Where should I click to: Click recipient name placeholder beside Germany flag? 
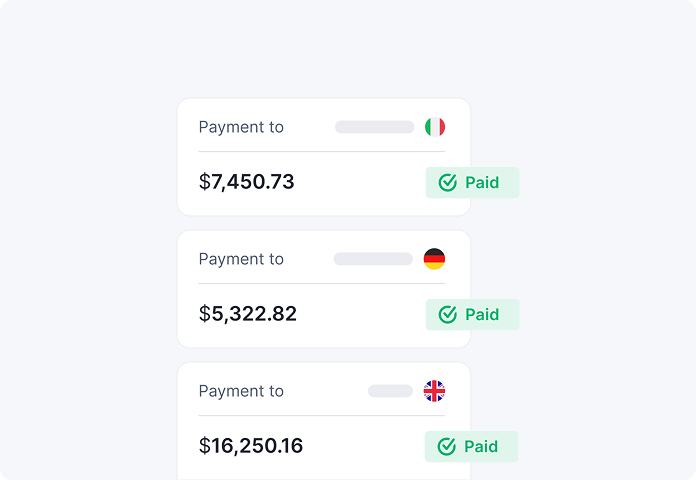(373, 259)
